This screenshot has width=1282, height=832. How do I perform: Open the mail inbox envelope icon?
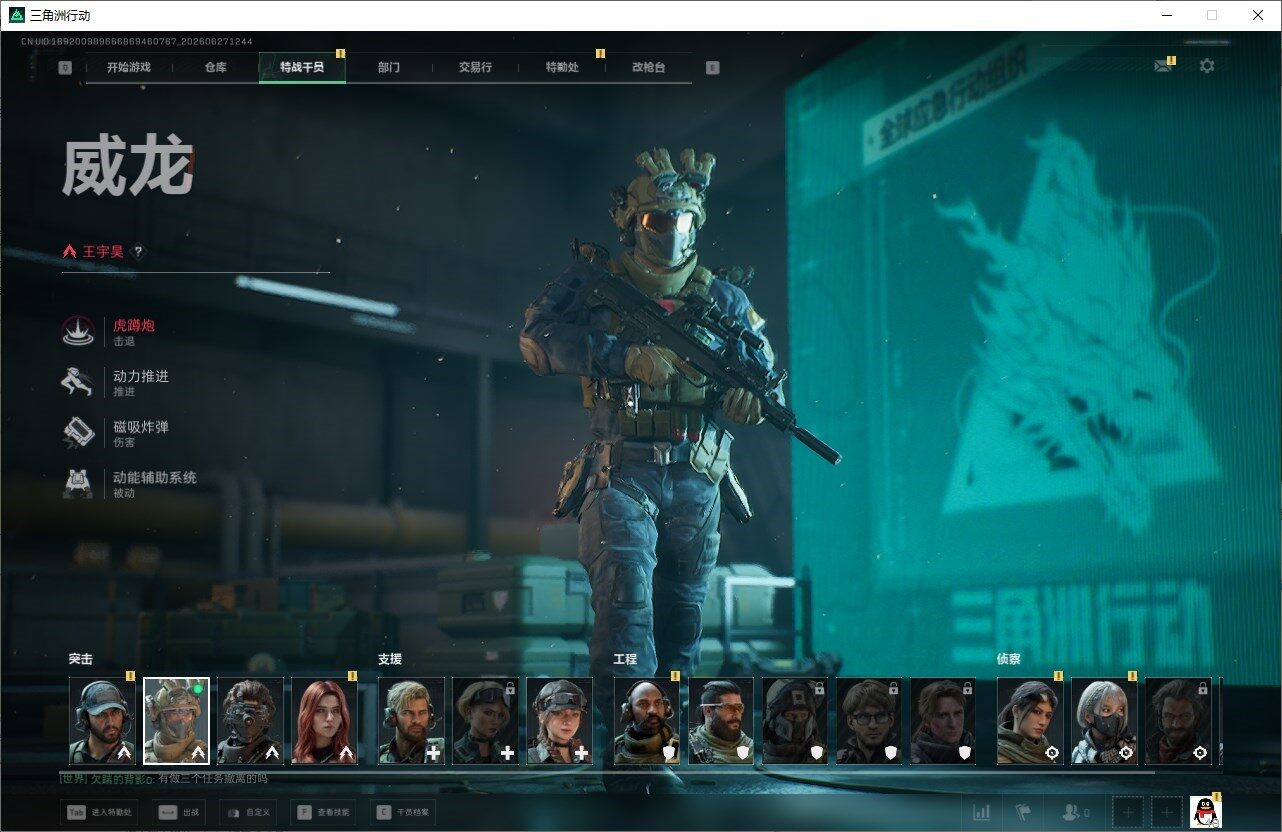coord(1162,66)
